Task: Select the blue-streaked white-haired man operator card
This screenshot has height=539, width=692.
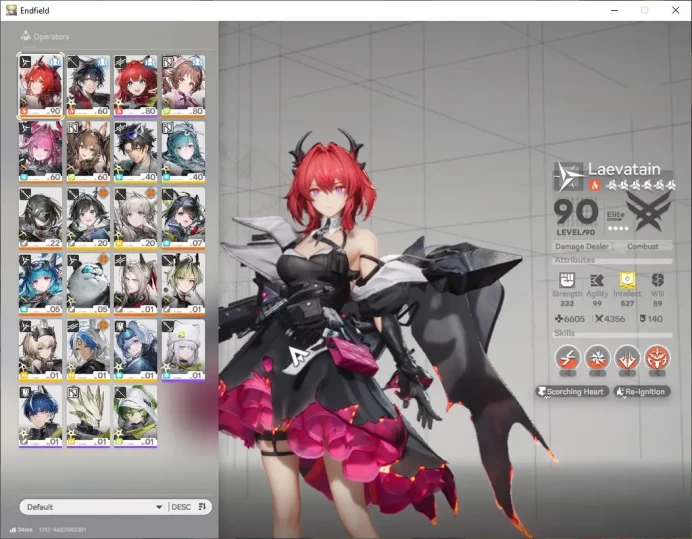Action: pos(88,350)
